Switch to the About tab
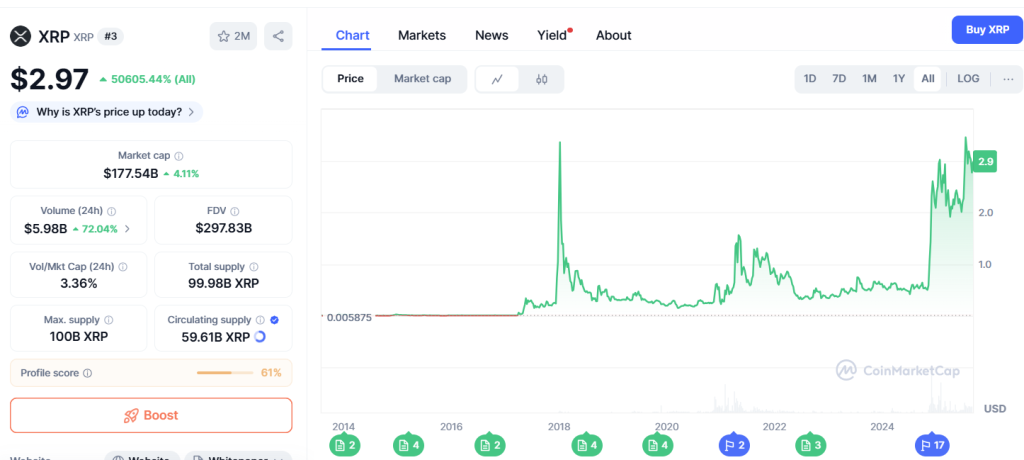The image size is (1024, 460). tap(613, 35)
